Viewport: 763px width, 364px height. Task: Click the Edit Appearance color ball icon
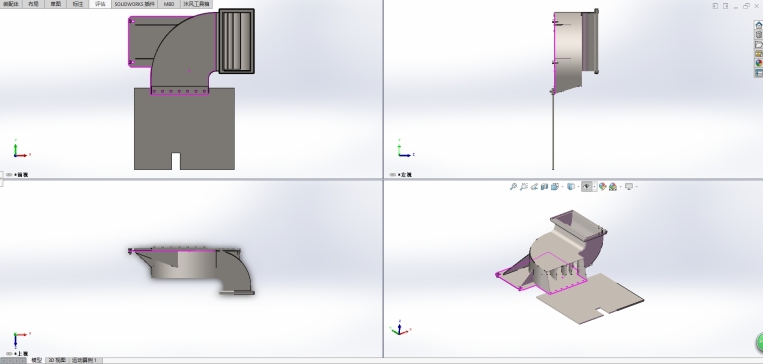(602, 186)
